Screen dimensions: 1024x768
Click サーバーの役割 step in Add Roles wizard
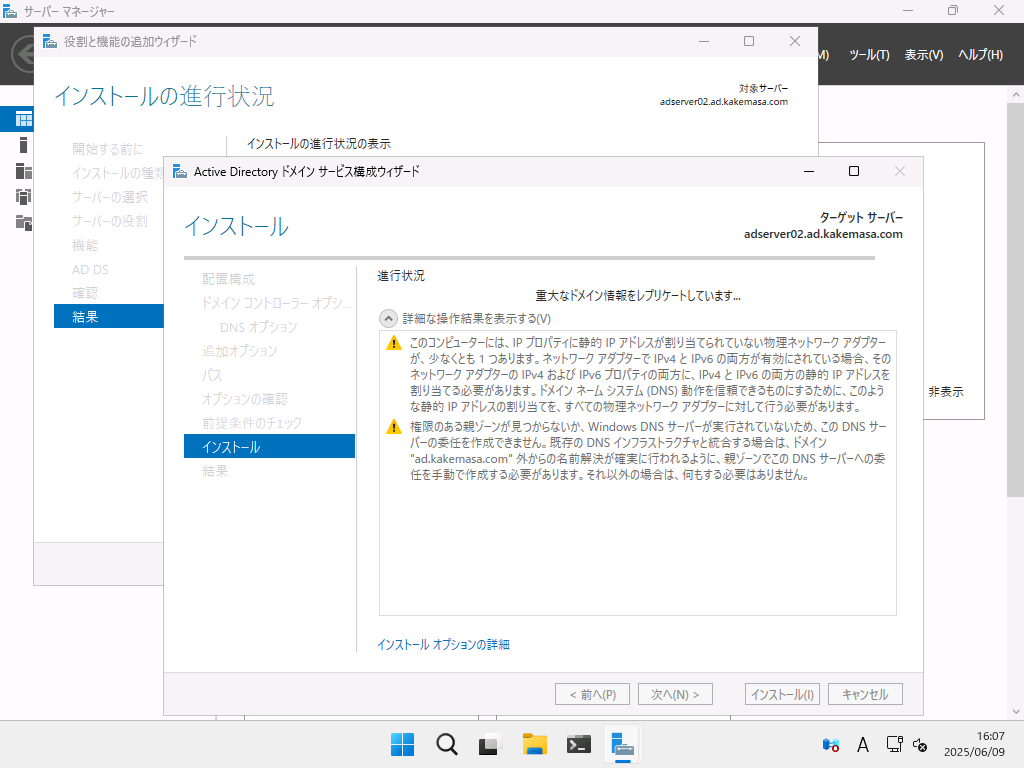(110, 221)
